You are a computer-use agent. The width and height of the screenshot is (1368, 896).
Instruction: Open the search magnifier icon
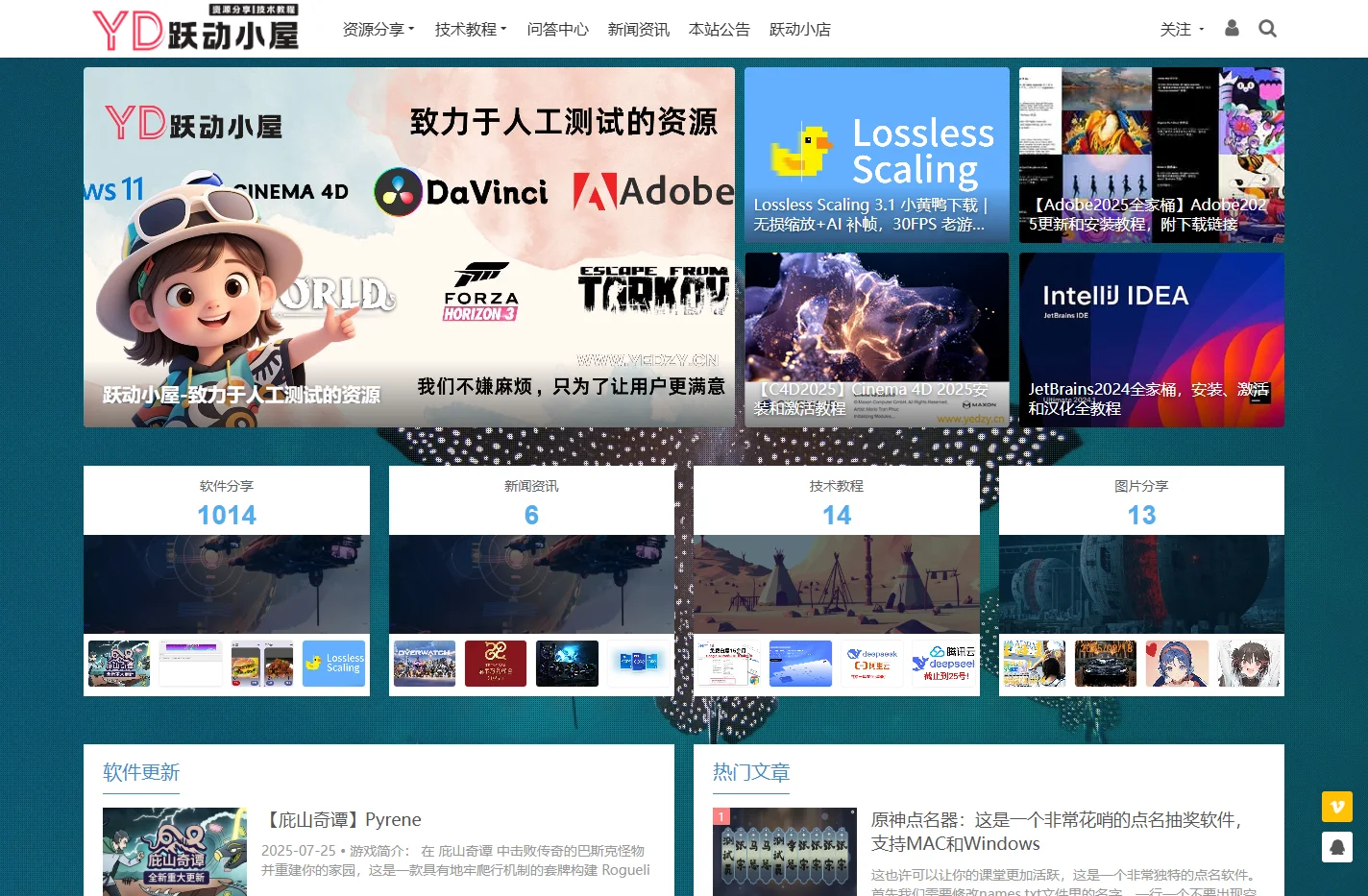[x=1268, y=29]
